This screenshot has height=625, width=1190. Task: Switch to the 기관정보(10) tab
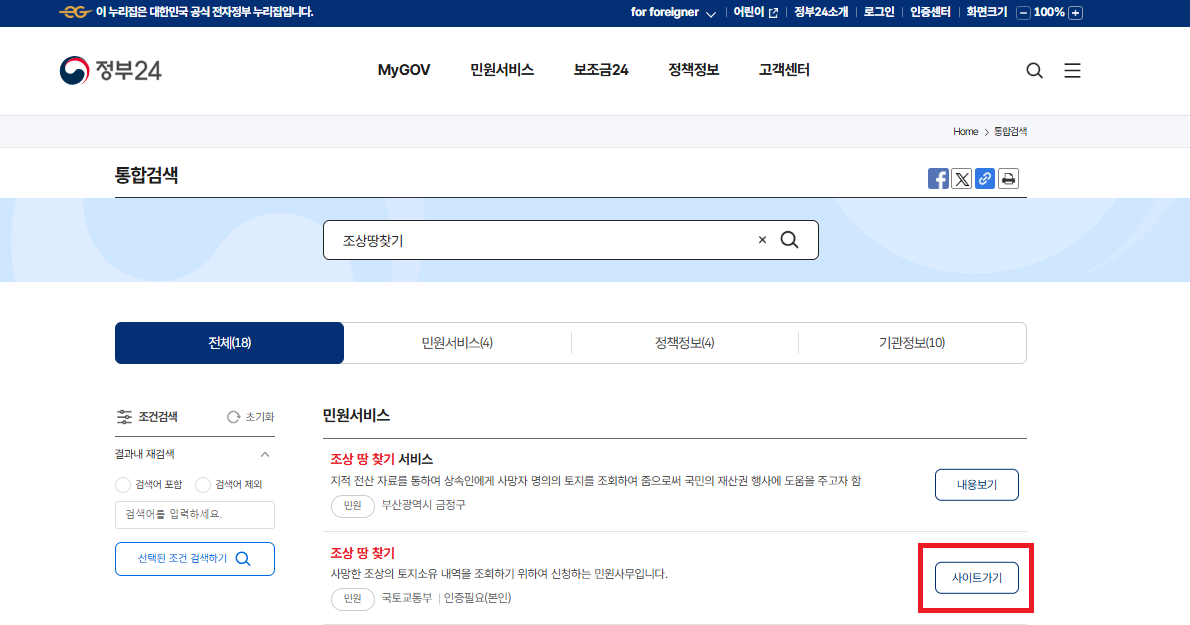912,342
